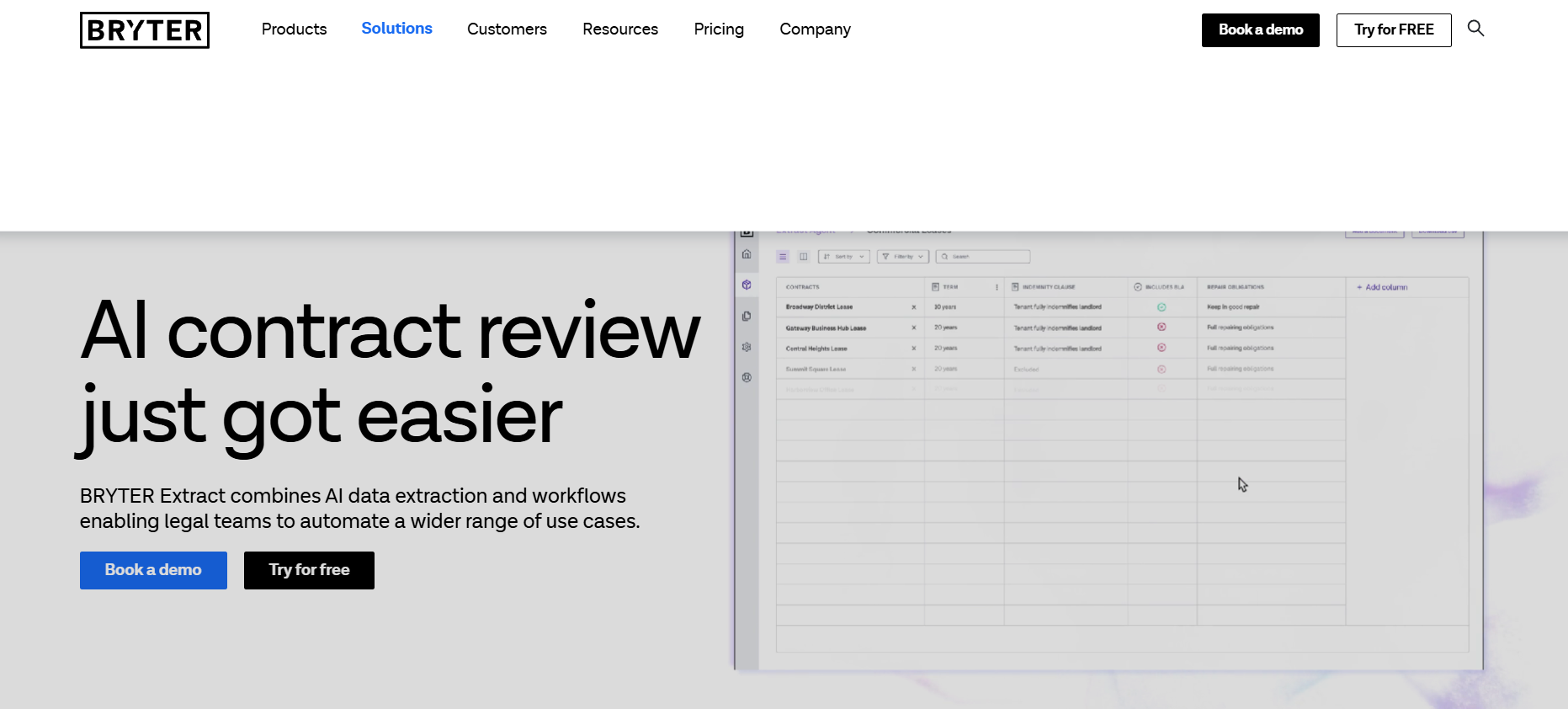The image size is (1568, 709).
Task: Open Term column three-dot menu
Action: click(997, 287)
